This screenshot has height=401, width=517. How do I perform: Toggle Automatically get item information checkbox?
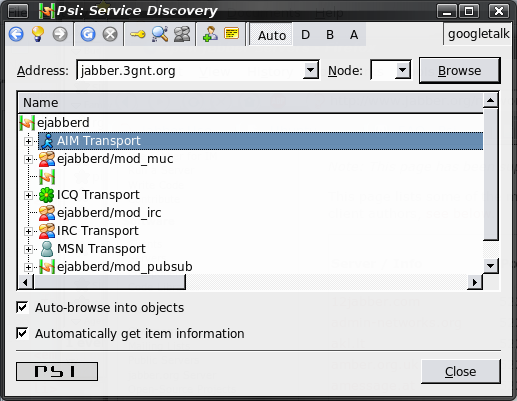click(22, 333)
